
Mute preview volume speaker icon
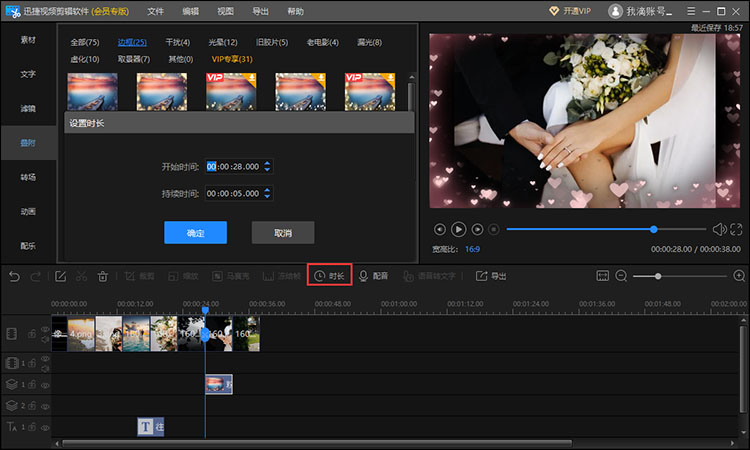(x=719, y=230)
